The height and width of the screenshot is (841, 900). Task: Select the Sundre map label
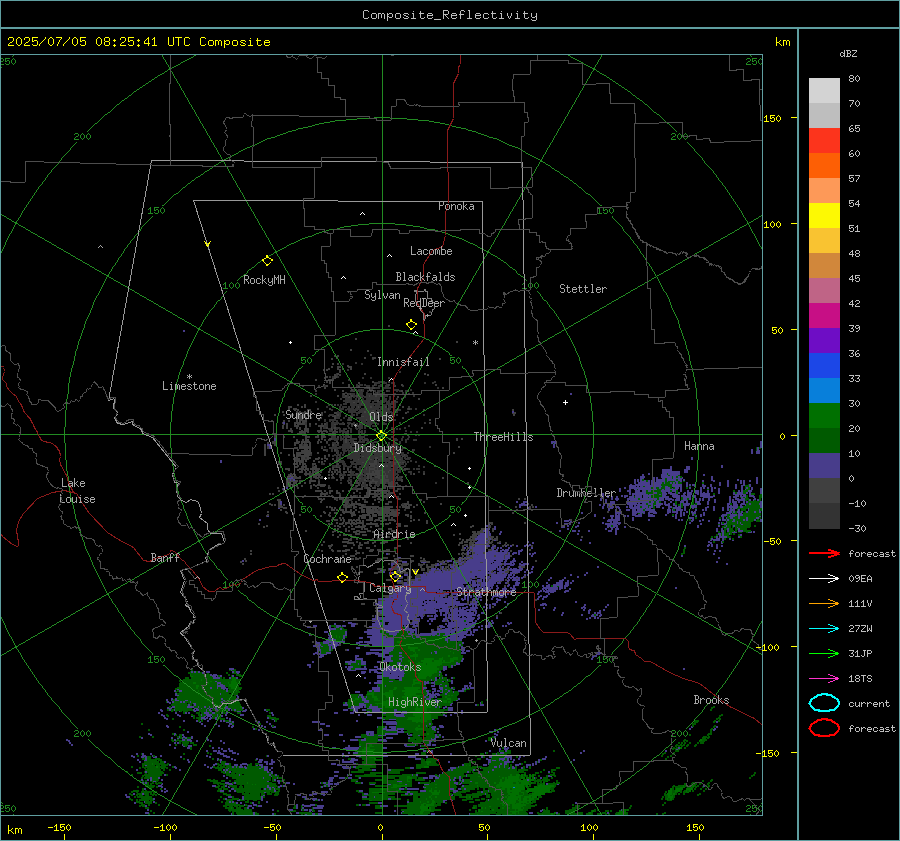pyautogui.click(x=304, y=414)
